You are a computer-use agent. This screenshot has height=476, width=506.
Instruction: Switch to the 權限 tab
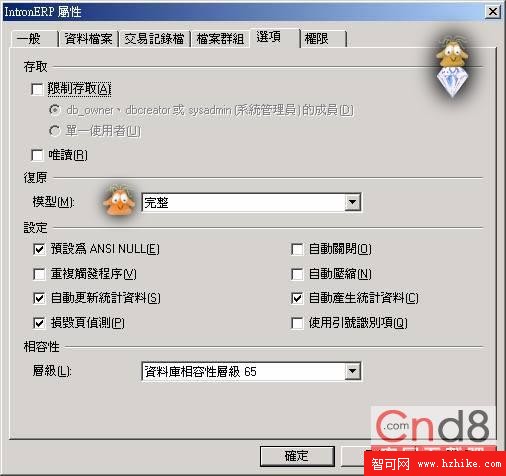pos(323,39)
